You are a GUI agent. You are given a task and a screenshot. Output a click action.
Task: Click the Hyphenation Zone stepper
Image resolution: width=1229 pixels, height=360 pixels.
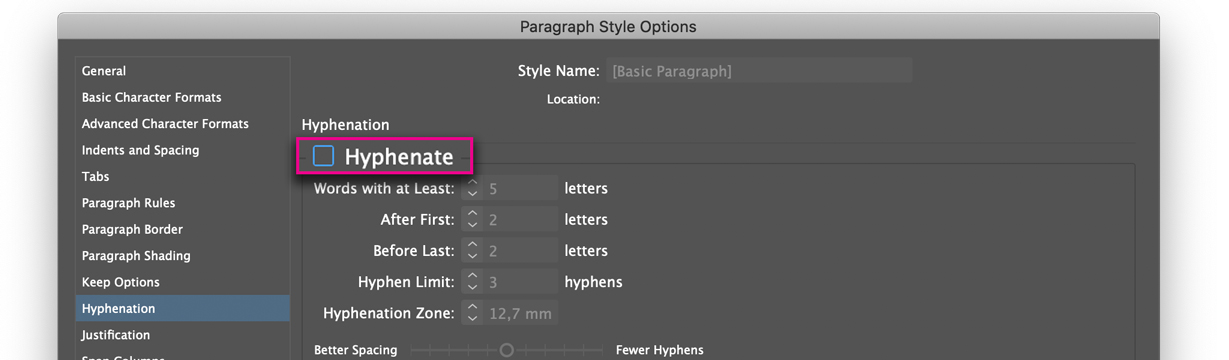pos(472,313)
